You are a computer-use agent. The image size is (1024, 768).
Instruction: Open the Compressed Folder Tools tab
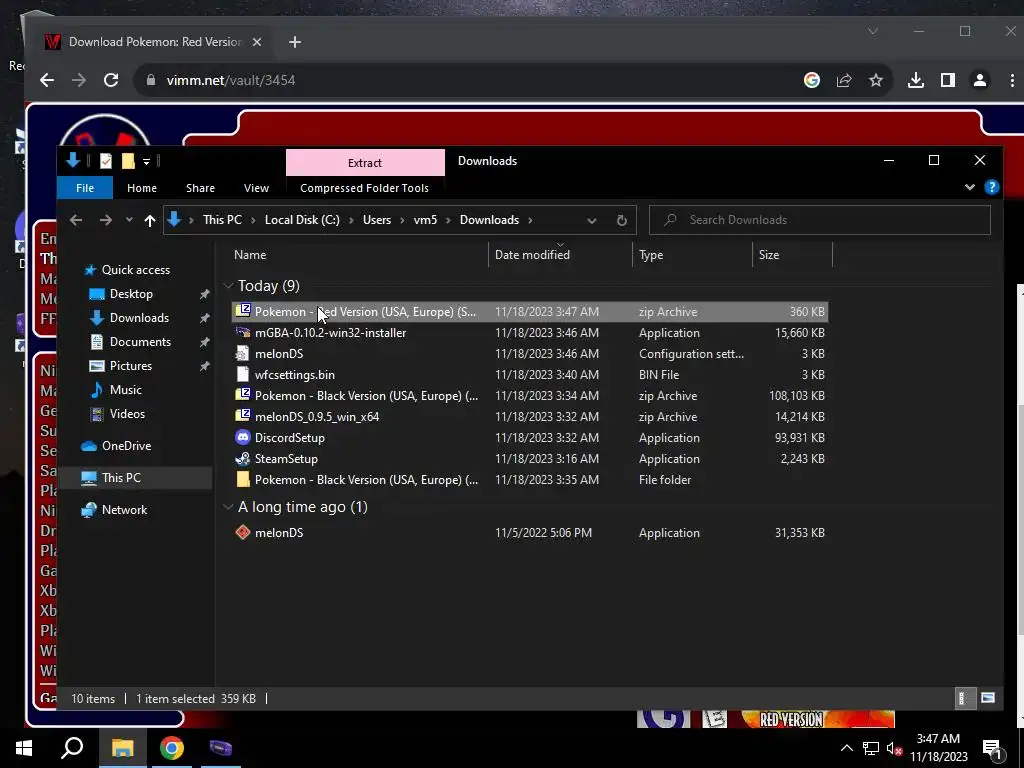[x=364, y=188]
